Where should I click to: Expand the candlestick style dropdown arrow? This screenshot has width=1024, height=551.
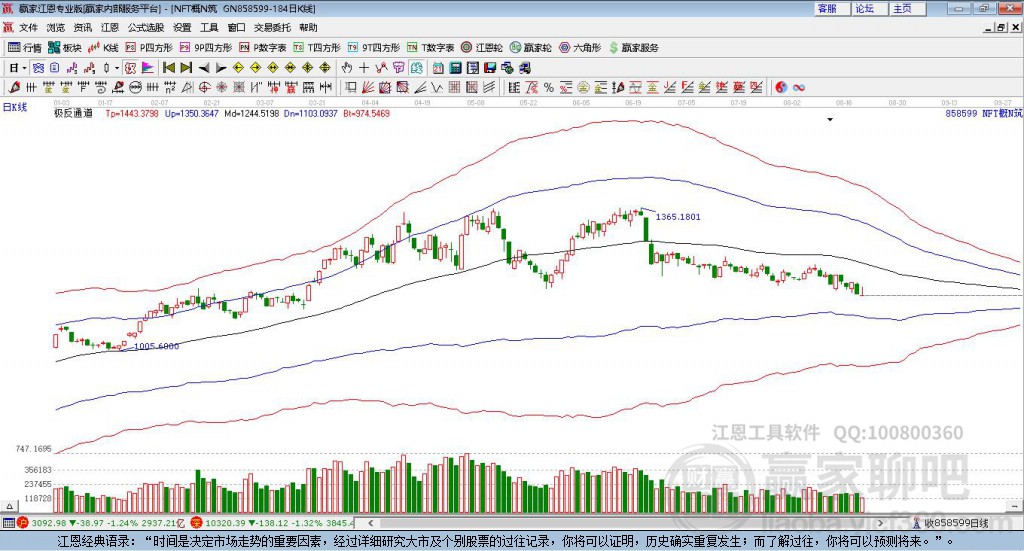click(117, 68)
